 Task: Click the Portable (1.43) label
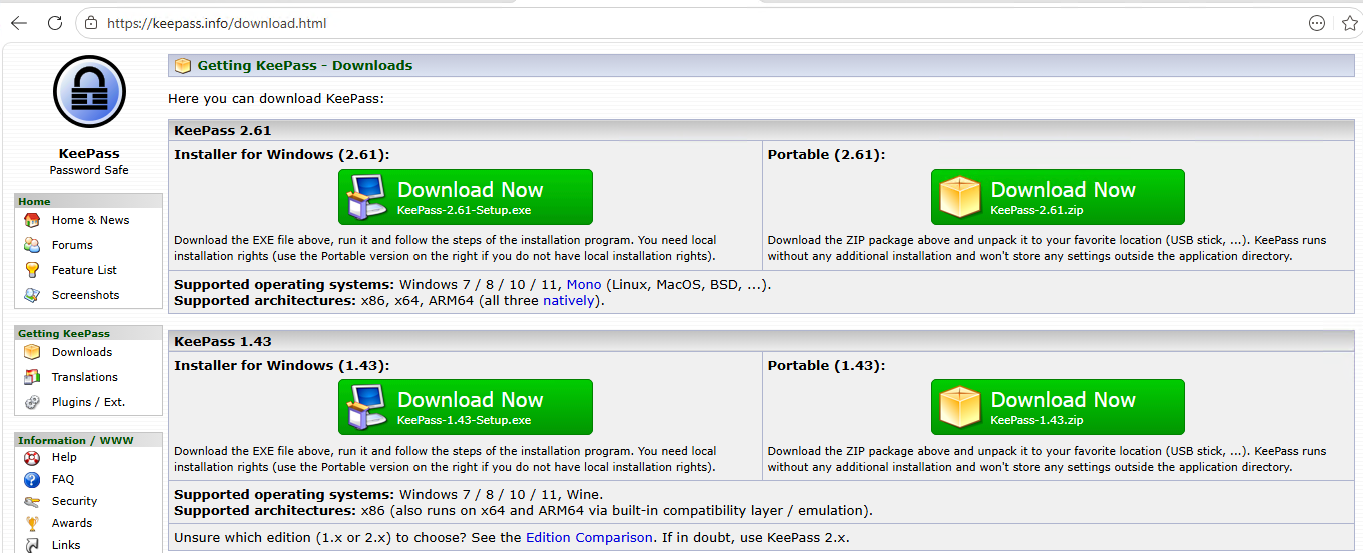(x=826, y=366)
